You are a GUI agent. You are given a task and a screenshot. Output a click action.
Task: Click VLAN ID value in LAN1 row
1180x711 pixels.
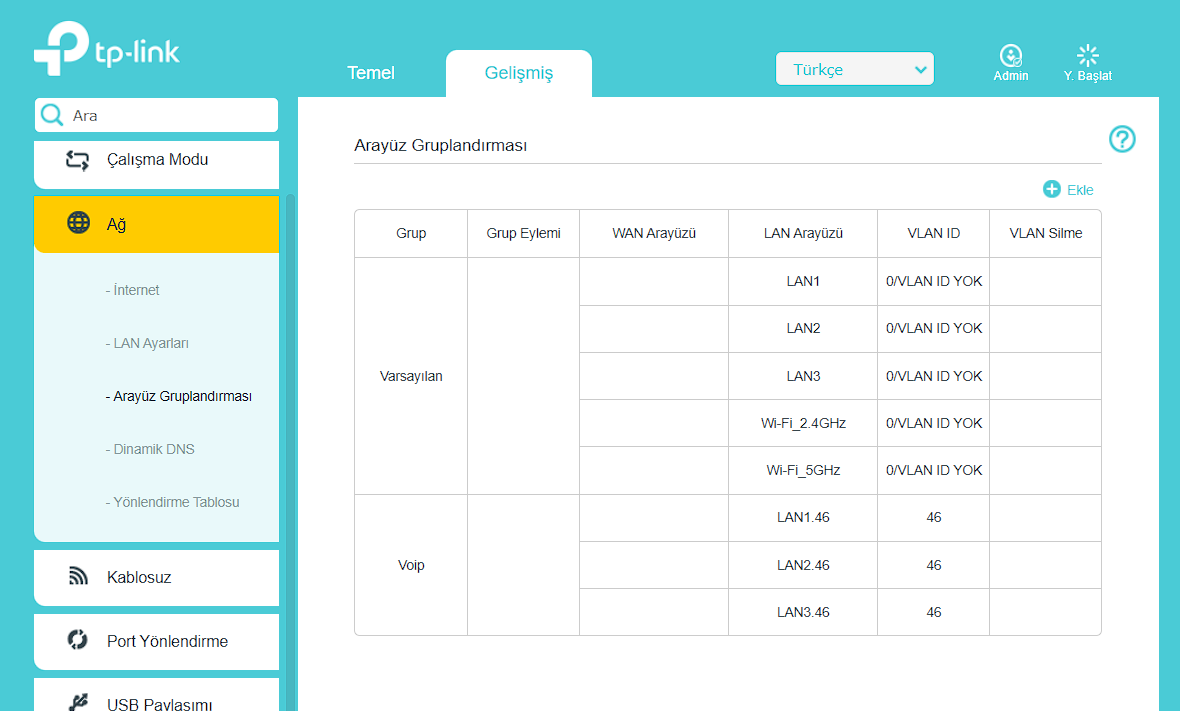click(x=933, y=281)
